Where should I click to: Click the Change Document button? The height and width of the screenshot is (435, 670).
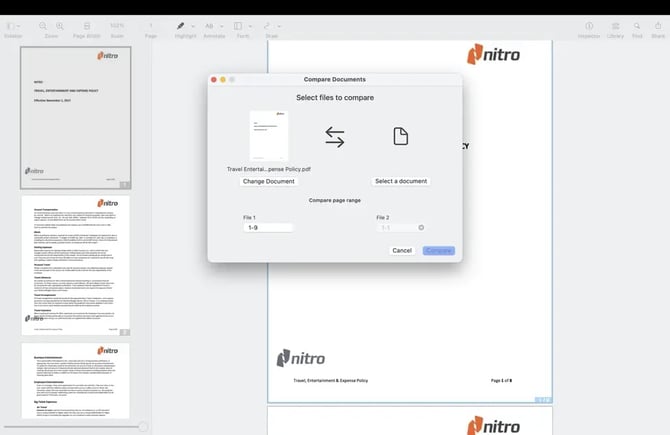[269, 181]
